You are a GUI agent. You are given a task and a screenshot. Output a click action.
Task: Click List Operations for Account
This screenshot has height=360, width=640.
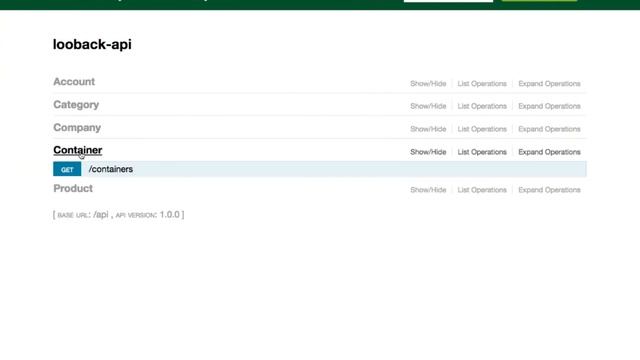tap(482, 84)
